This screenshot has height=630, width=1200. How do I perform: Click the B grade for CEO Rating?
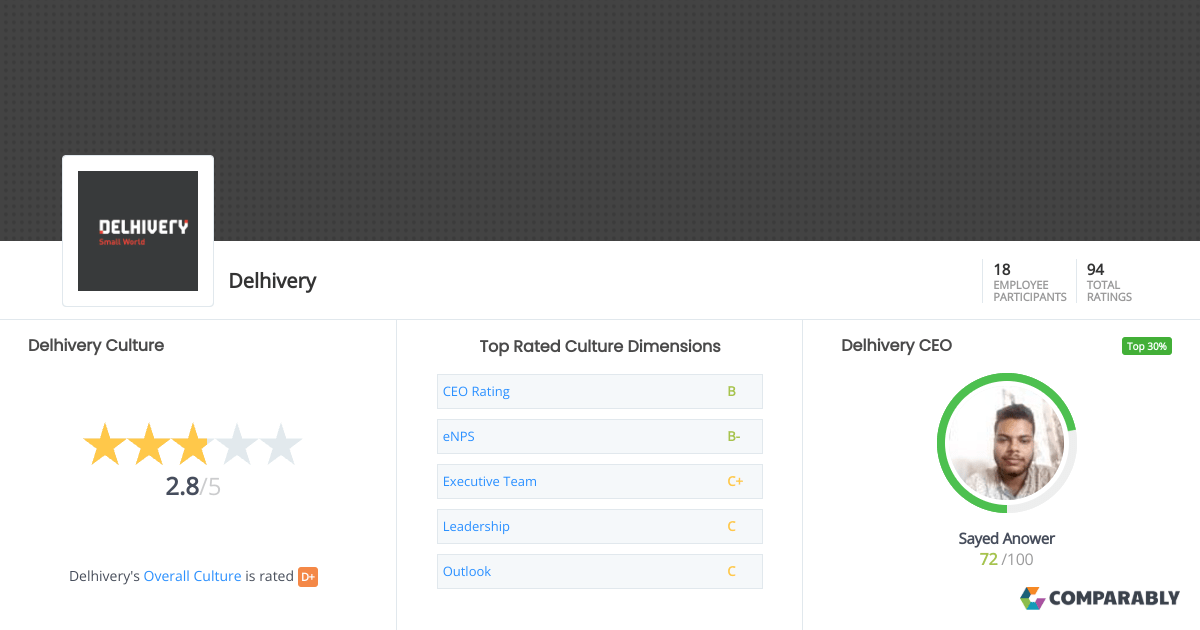(731, 391)
